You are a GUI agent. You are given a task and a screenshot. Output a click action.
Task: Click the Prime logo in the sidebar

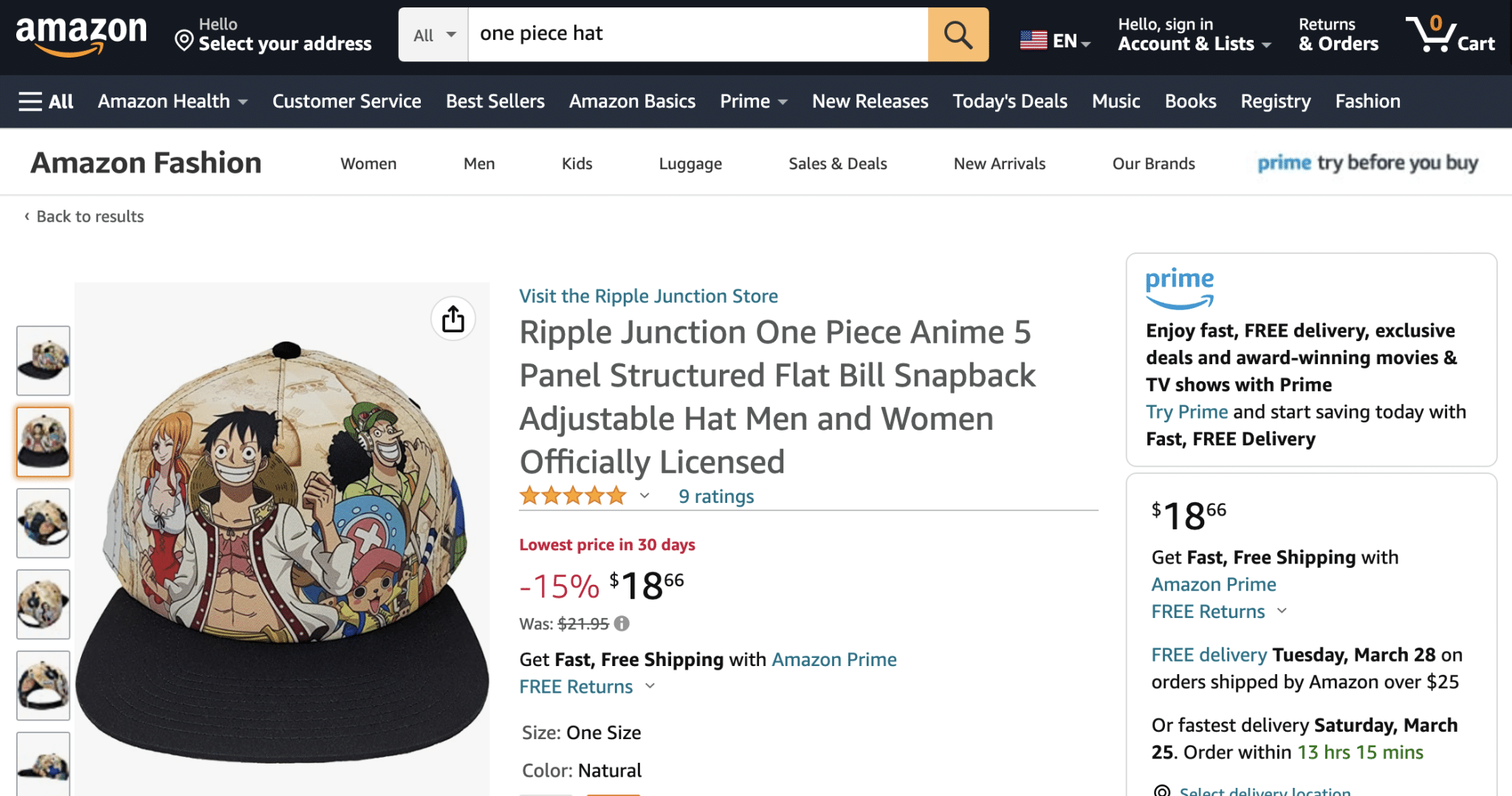[1179, 288]
